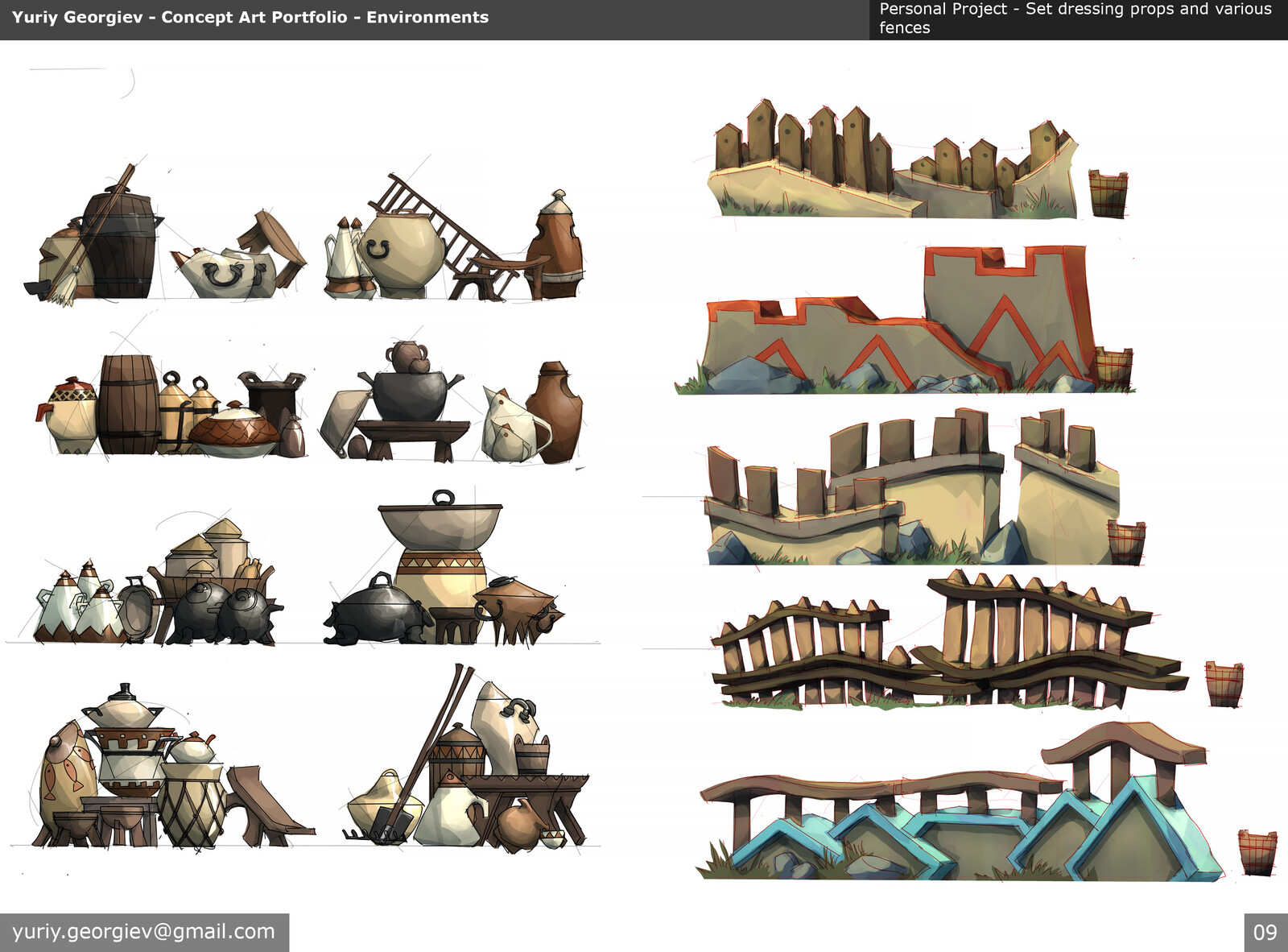Click the page number 09
This screenshot has width=1288, height=952.
click(x=1265, y=933)
